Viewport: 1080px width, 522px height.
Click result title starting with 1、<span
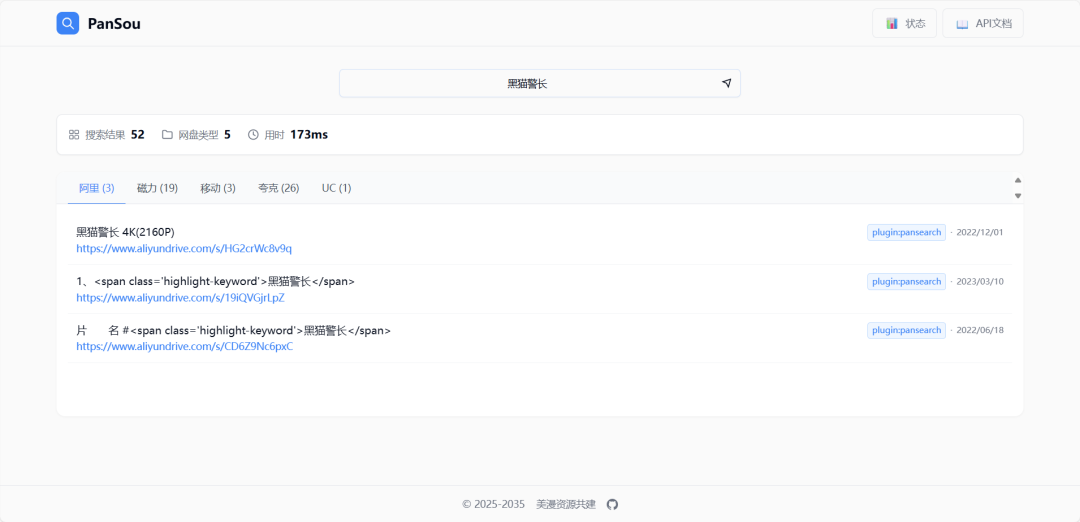coord(216,281)
